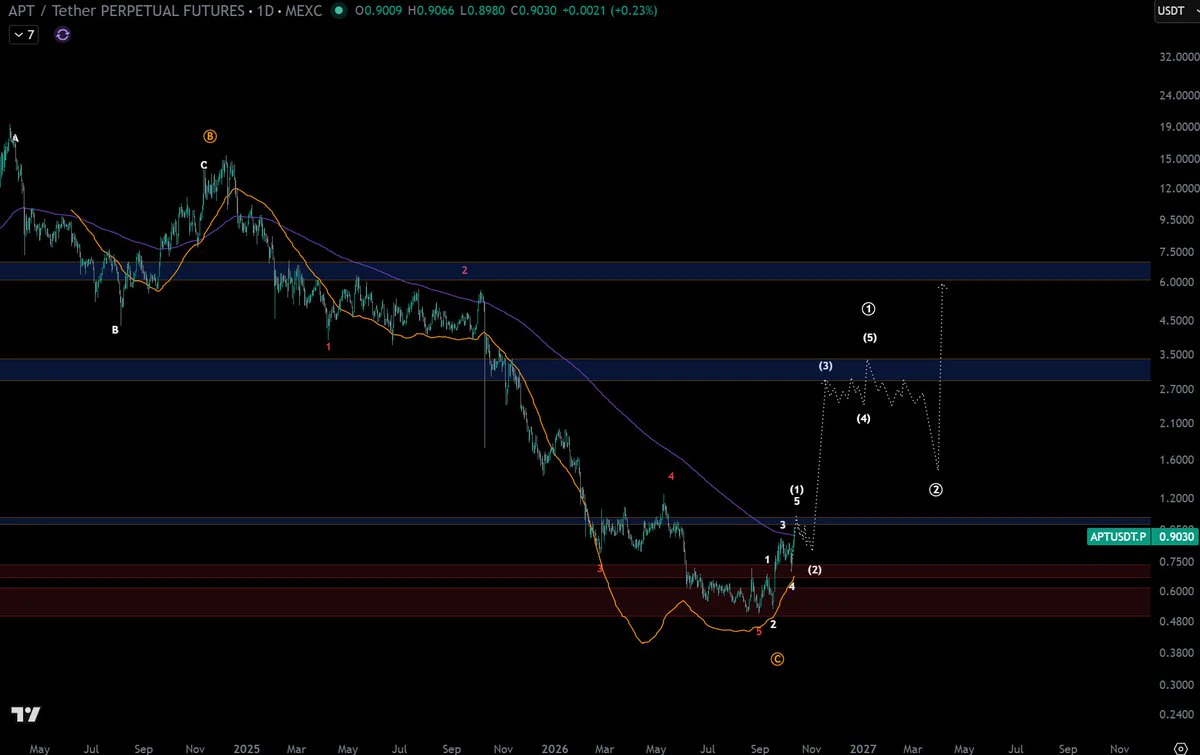This screenshot has height=755, width=1200.
Task: Click the APTUSDT.P price line label
Action: click(x=1118, y=536)
